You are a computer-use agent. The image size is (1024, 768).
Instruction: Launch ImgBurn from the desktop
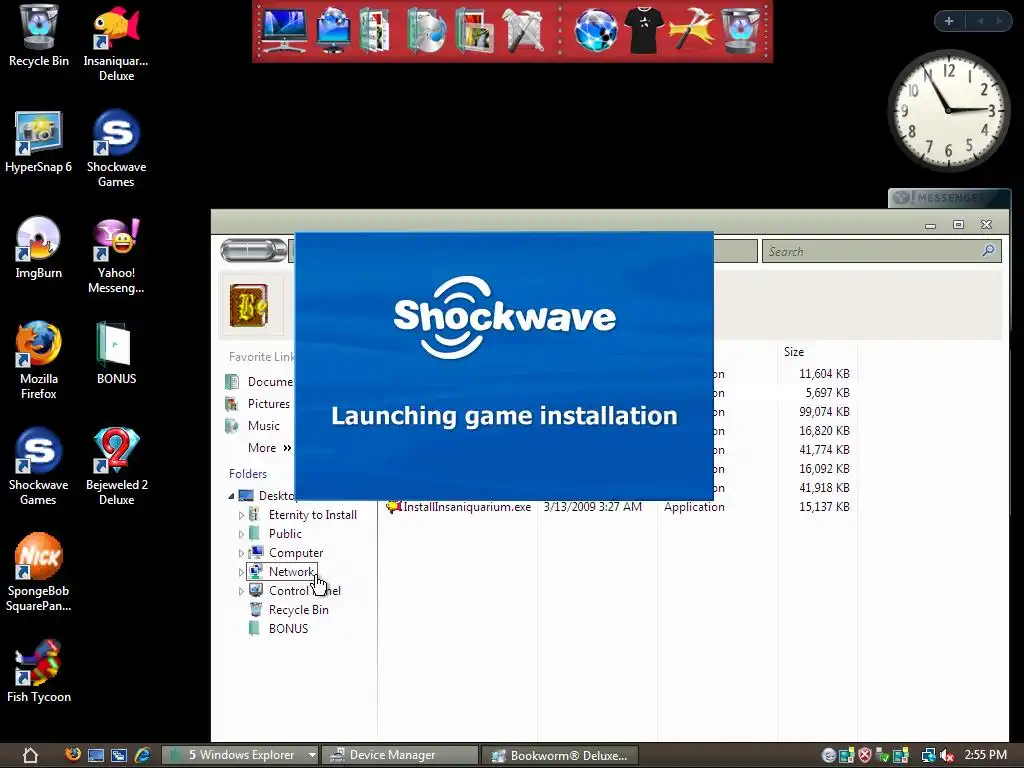[x=39, y=248]
